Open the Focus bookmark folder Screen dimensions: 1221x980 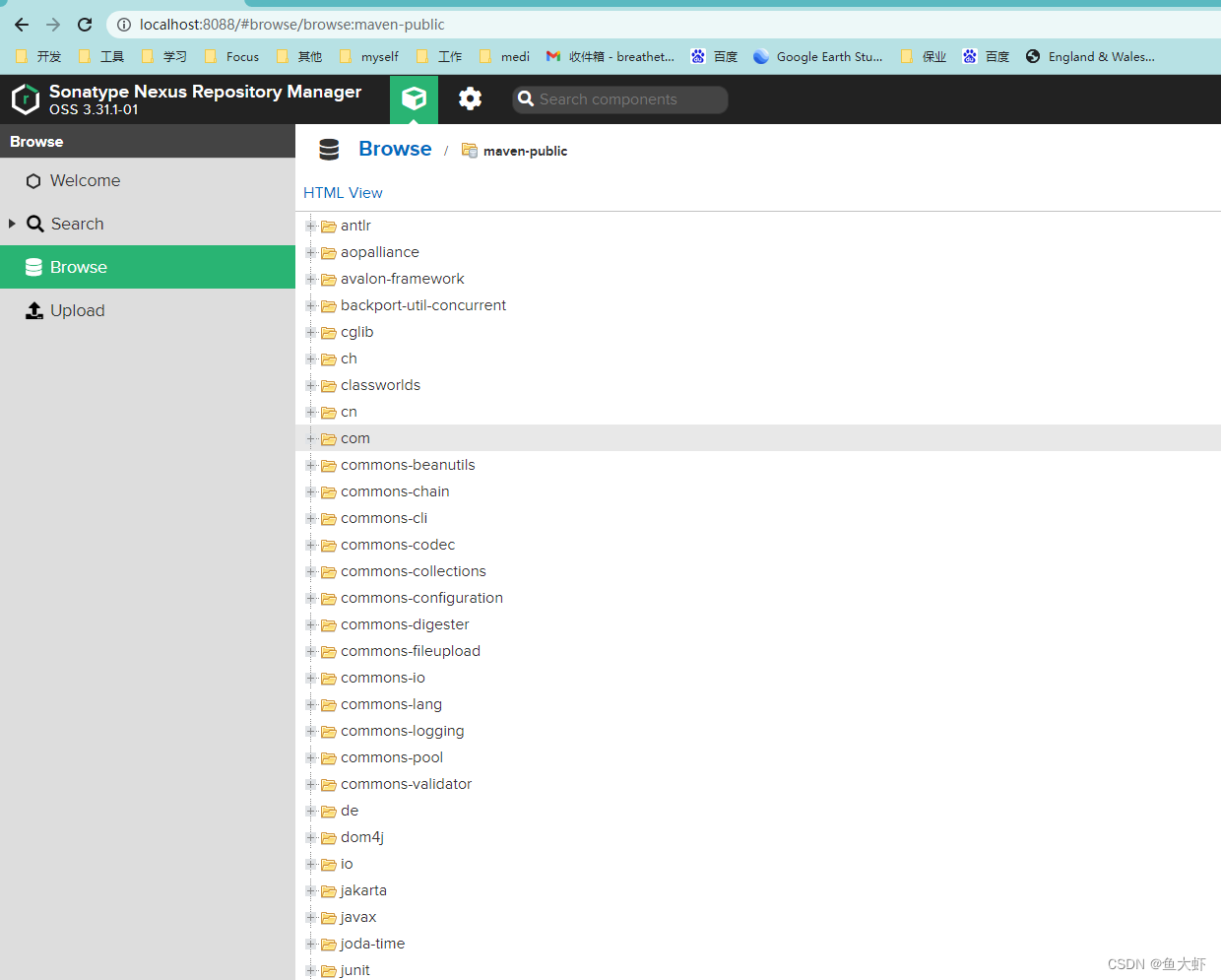[x=231, y=57]
